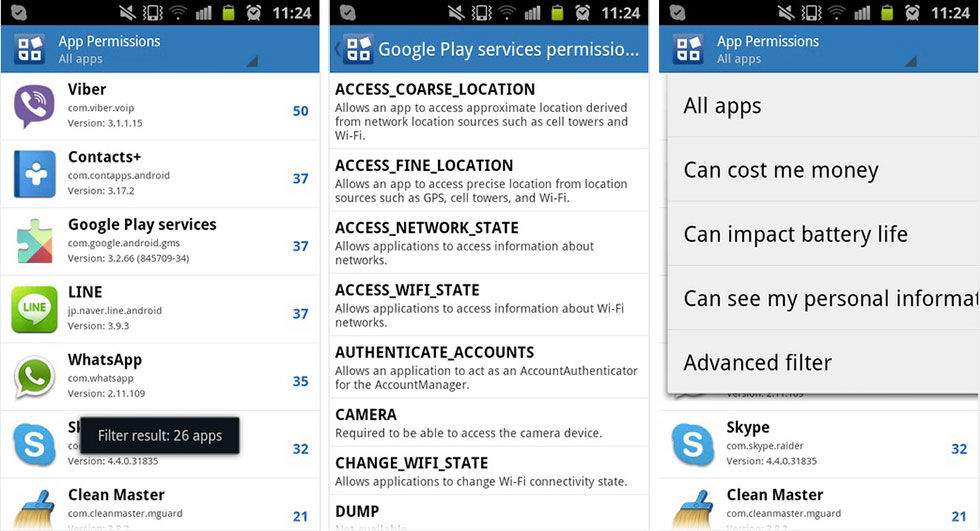Open the CAMERA permission entry
Screen dimensions: 980x531
click(x=489, y=422)
